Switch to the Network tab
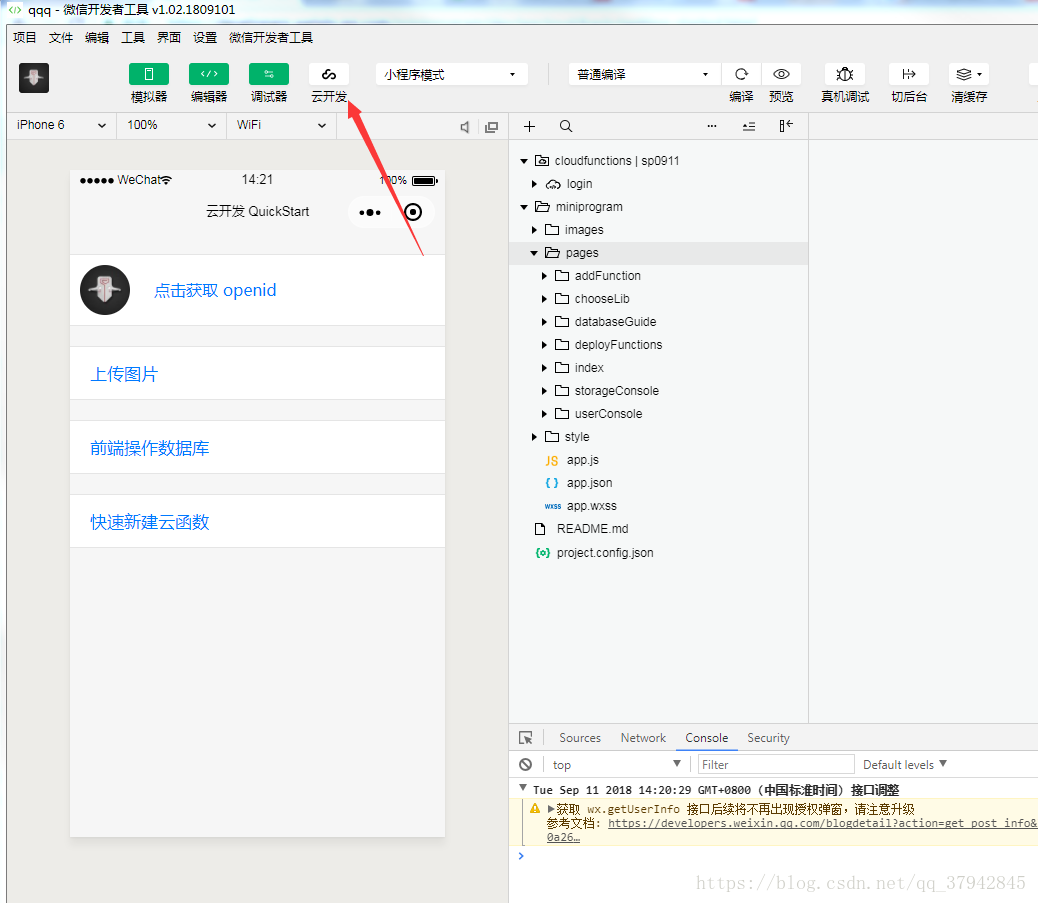The width and height of the screenshot is (1038, 903). click(643, 737)
